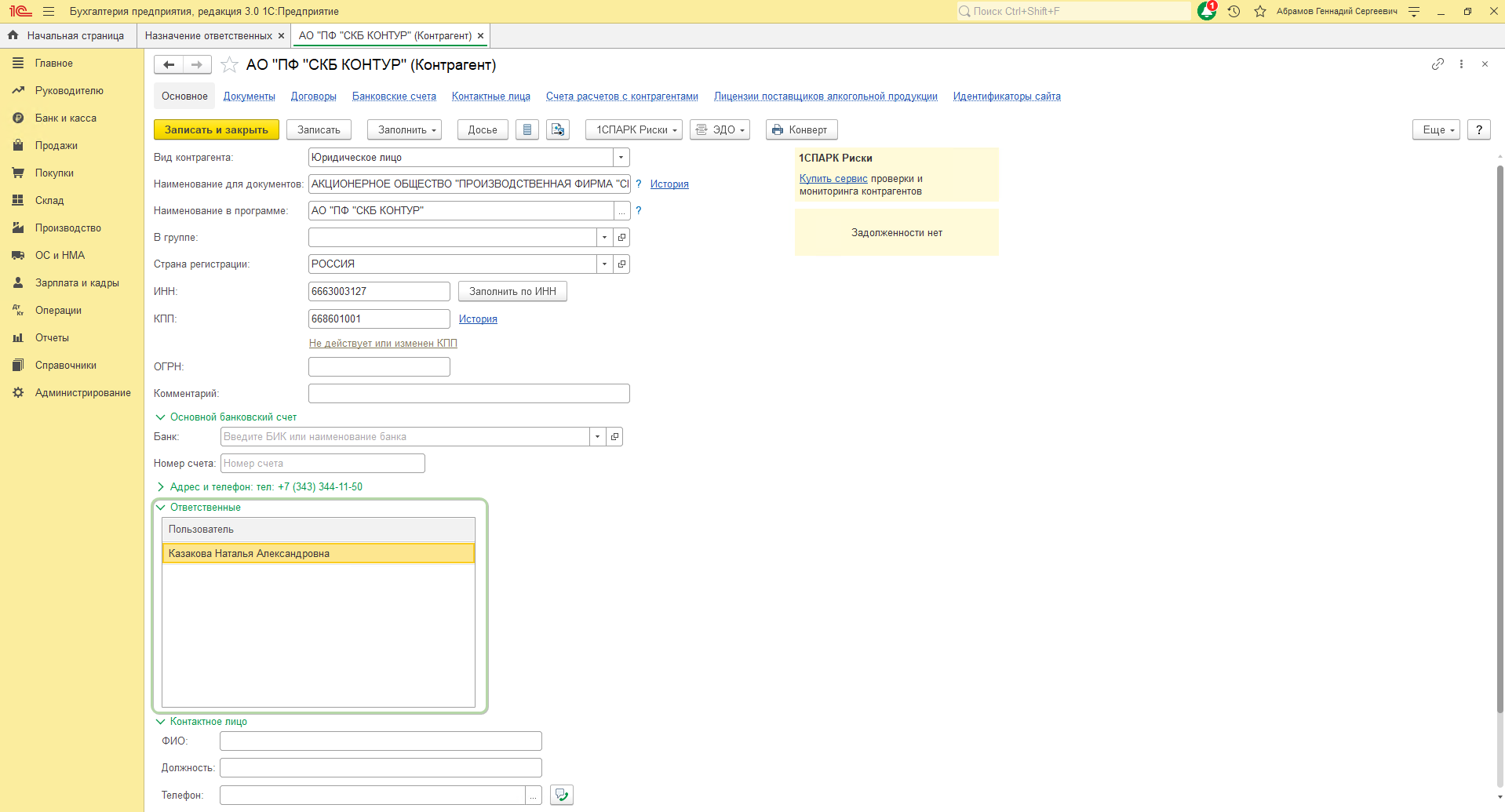Open the Зарплата и кадры section
Image resolution: width=1505 pixels, height=812 pixels.
click(x=77, y=283)
